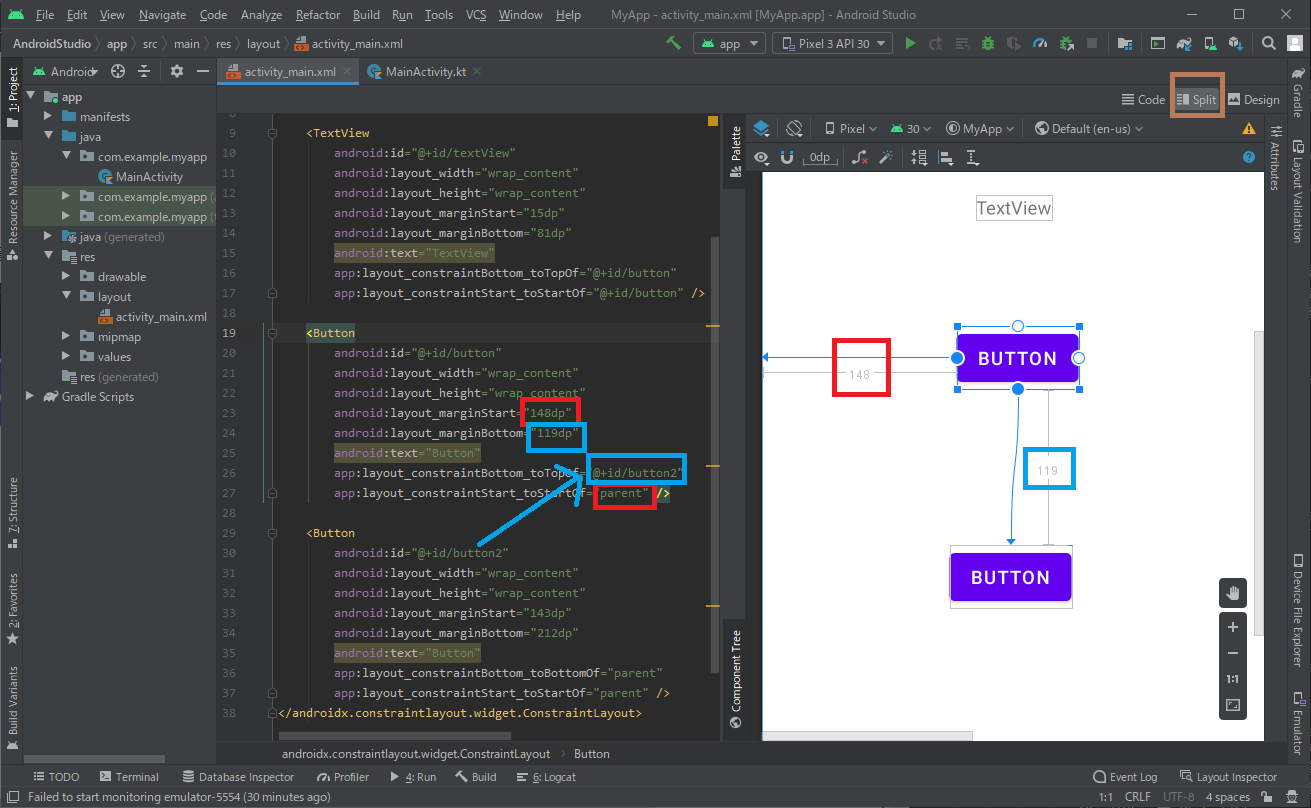Open the API 30 version dropdown
Image resolution: width=1311 pixels, height=808 pixels.
pos(910,128)
